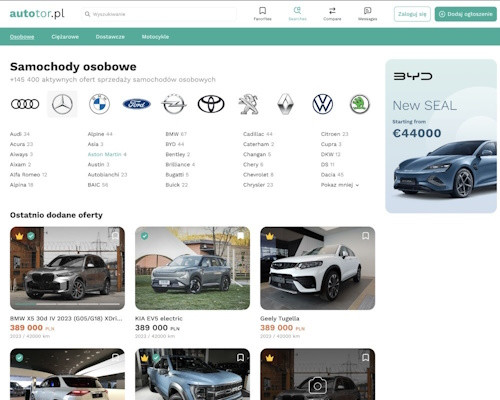This screenshot has width=500, height=400.
Task: Pick the Skoda brand logo
Action: click(360, 104)
